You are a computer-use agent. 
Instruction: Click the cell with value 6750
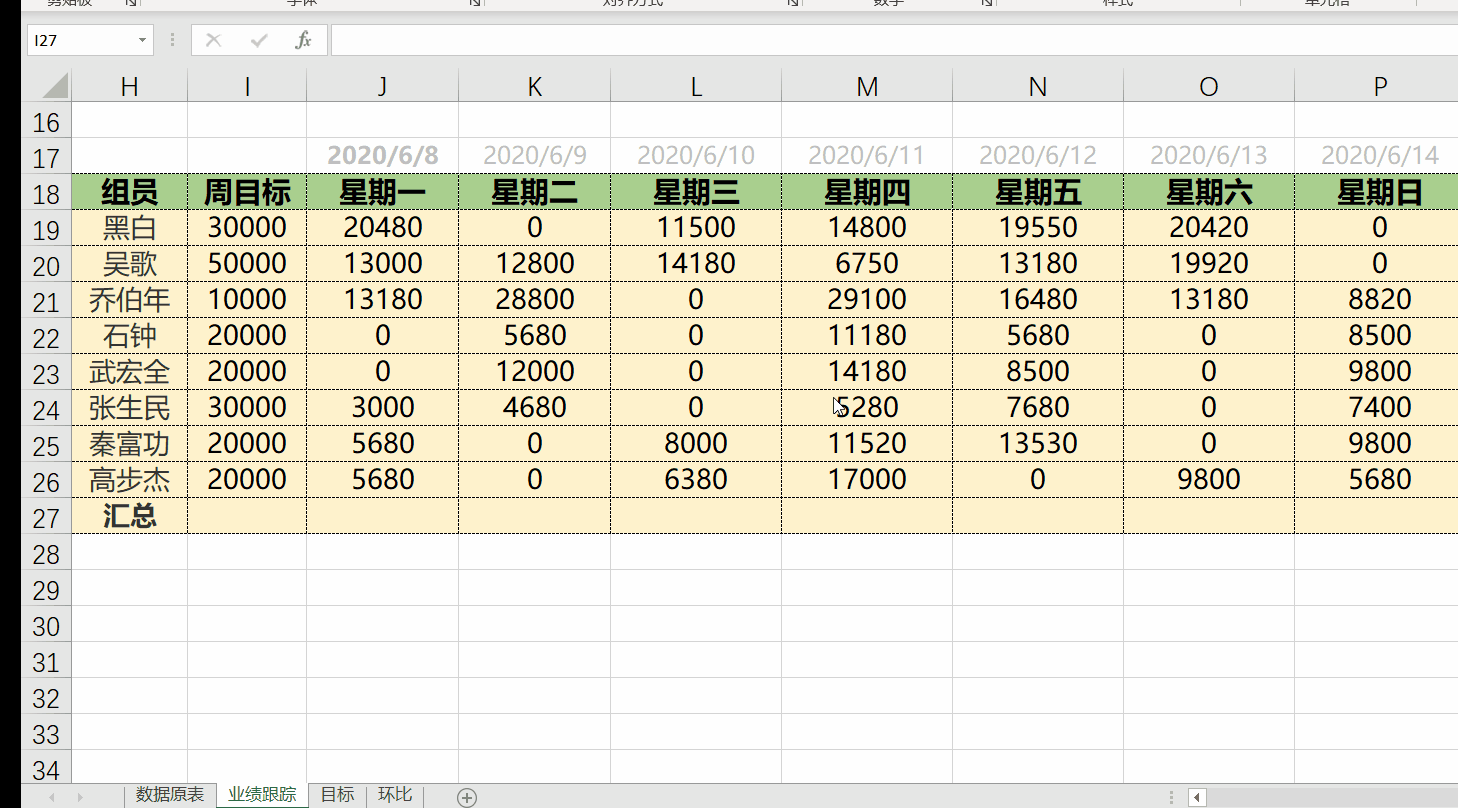click(x=867, y=264)
